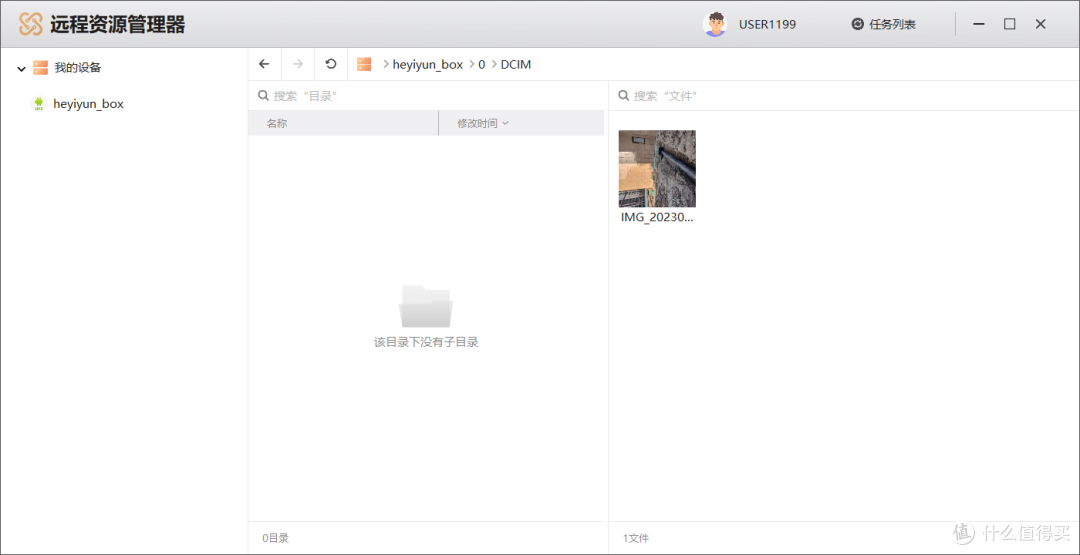Screen dimensions: 1080x555
Task: Minimize the remote manager window
Action: 977,24
